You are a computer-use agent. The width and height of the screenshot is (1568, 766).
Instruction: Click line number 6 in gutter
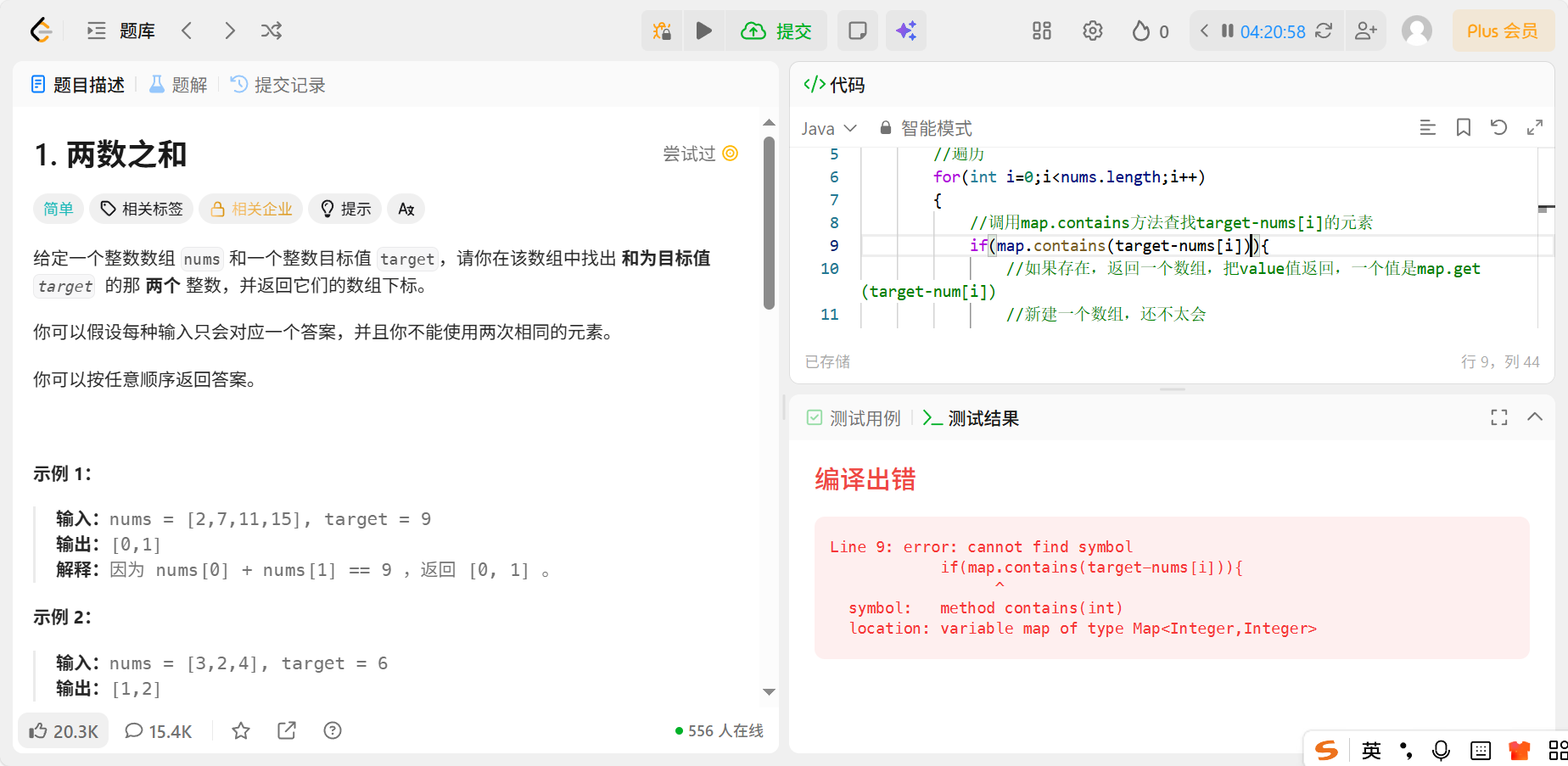[x=834, y=177]
